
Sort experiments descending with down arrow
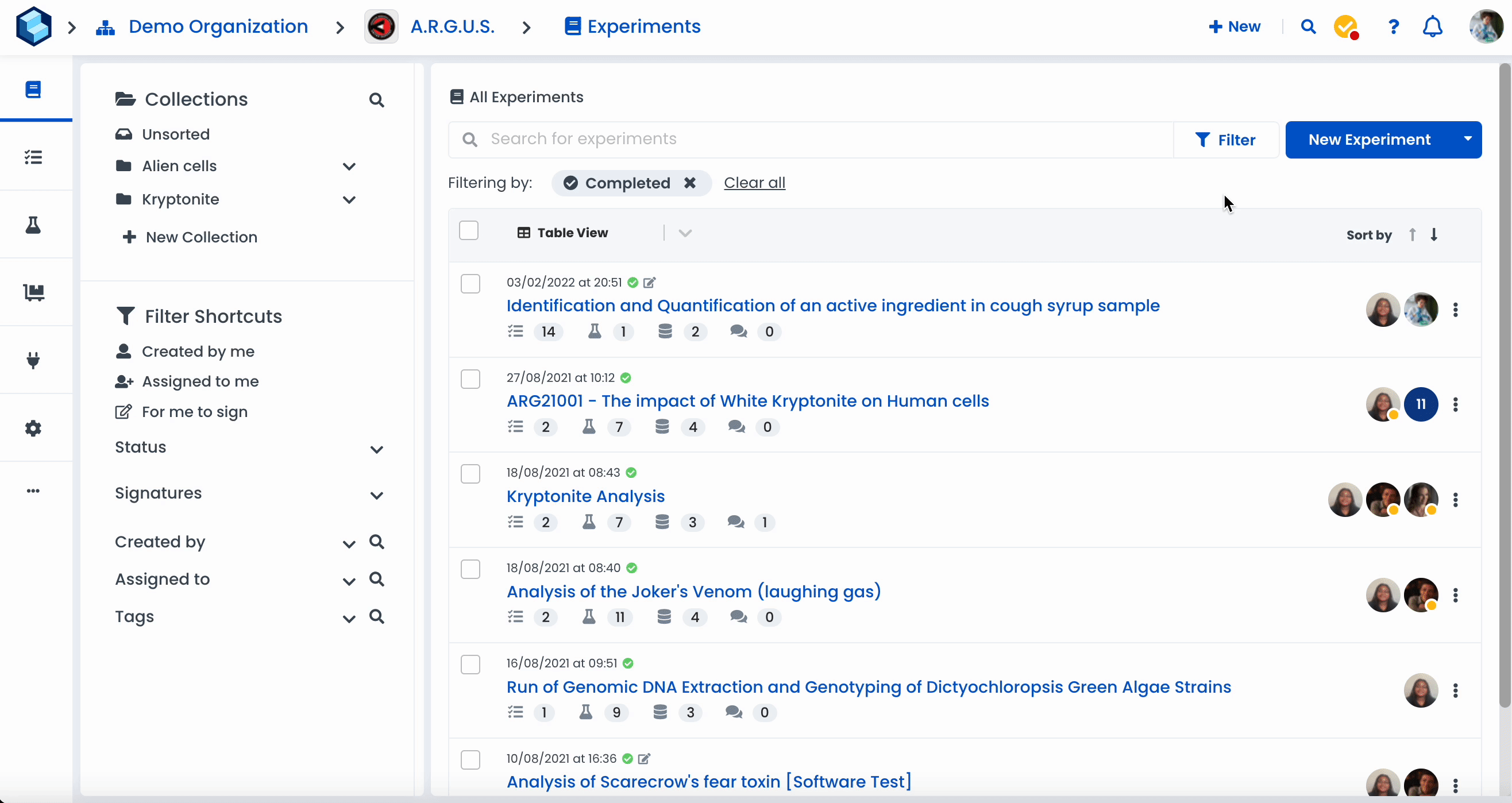click(1434, 234)
